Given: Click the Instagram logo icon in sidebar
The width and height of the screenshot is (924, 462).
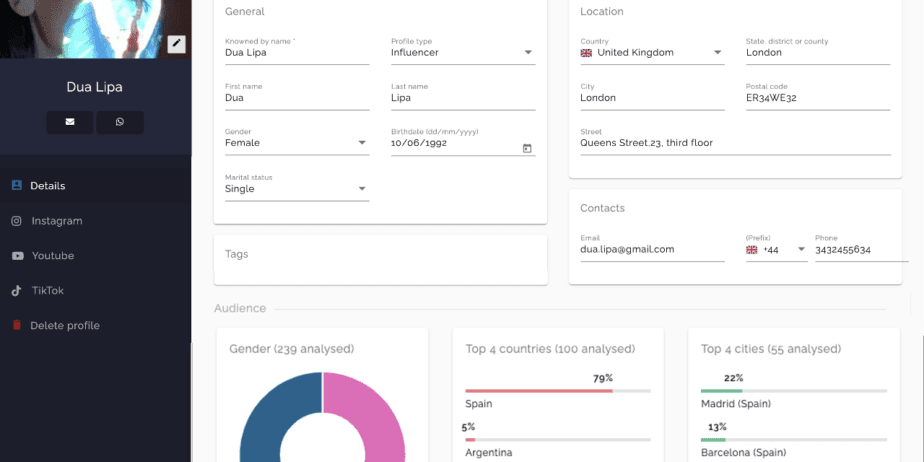Looking at the screenshot, I should point(16,221).
